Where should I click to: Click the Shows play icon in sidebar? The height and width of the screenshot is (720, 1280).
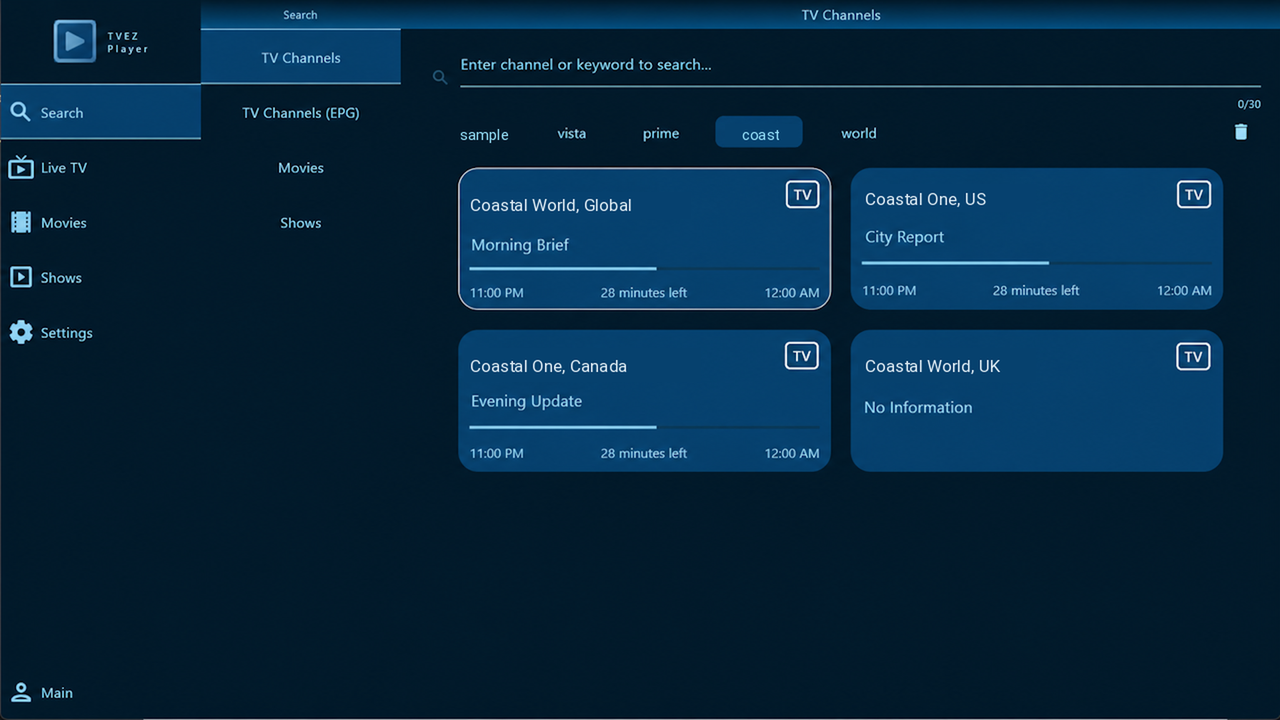(x=21, y=277)
